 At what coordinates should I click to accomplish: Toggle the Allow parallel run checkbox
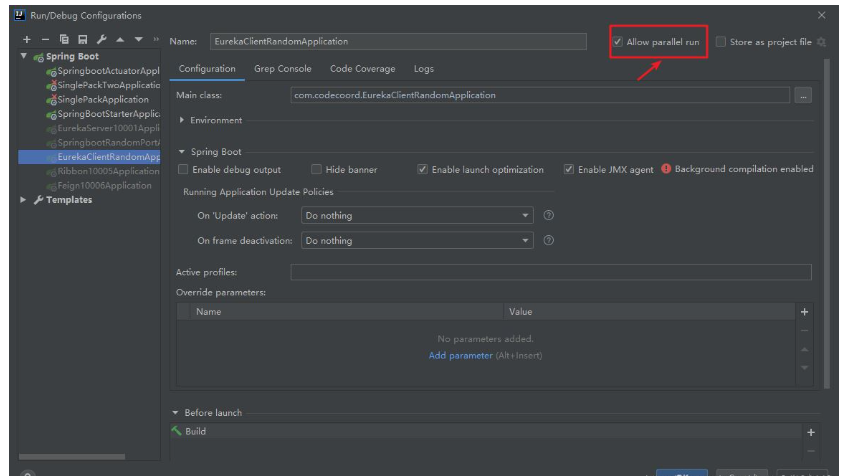[x=618, y=42]
